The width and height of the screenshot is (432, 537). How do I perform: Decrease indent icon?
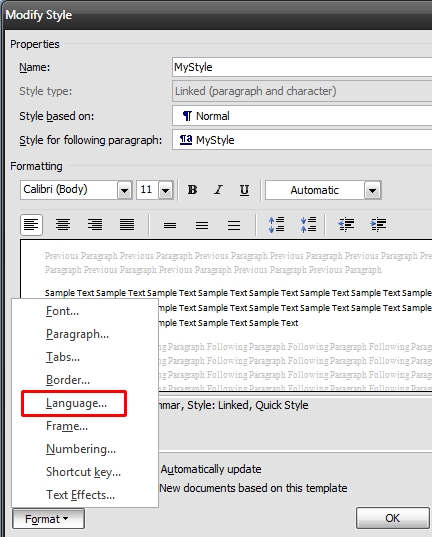(x=346, y=225)
